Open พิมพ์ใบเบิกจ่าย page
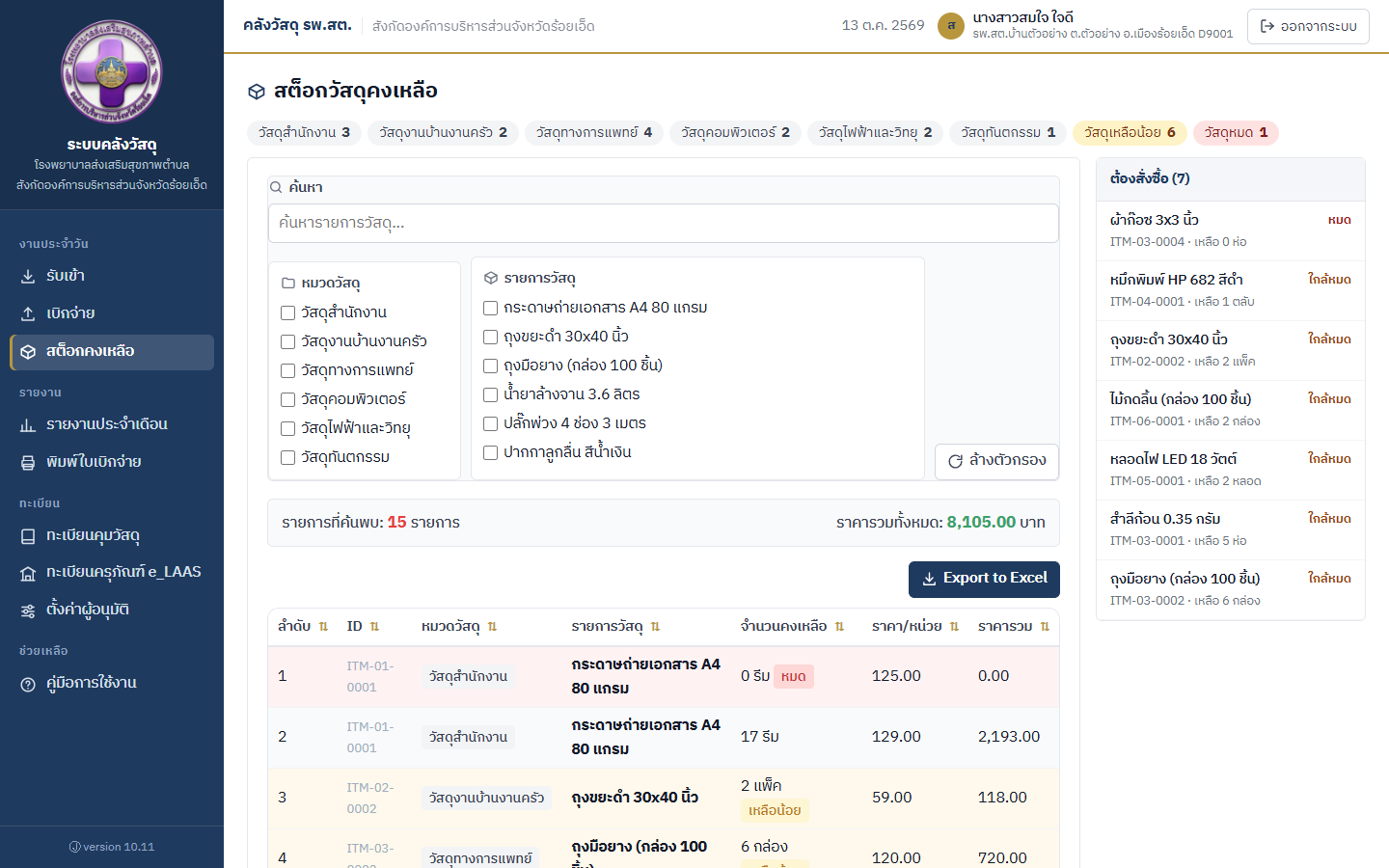 click(112, 462)
